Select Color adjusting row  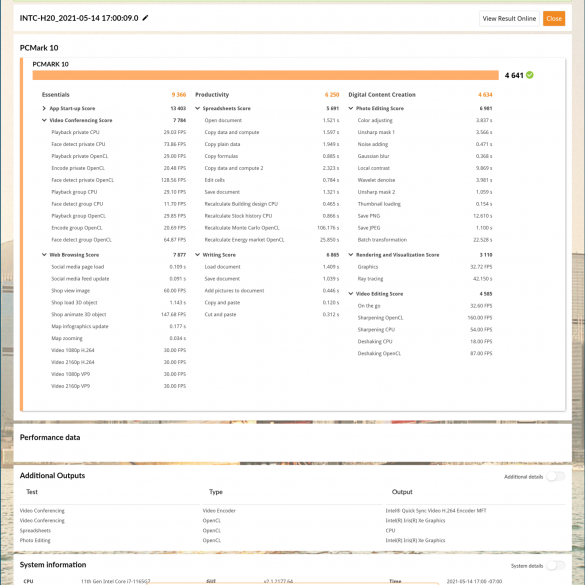point(425,120)
